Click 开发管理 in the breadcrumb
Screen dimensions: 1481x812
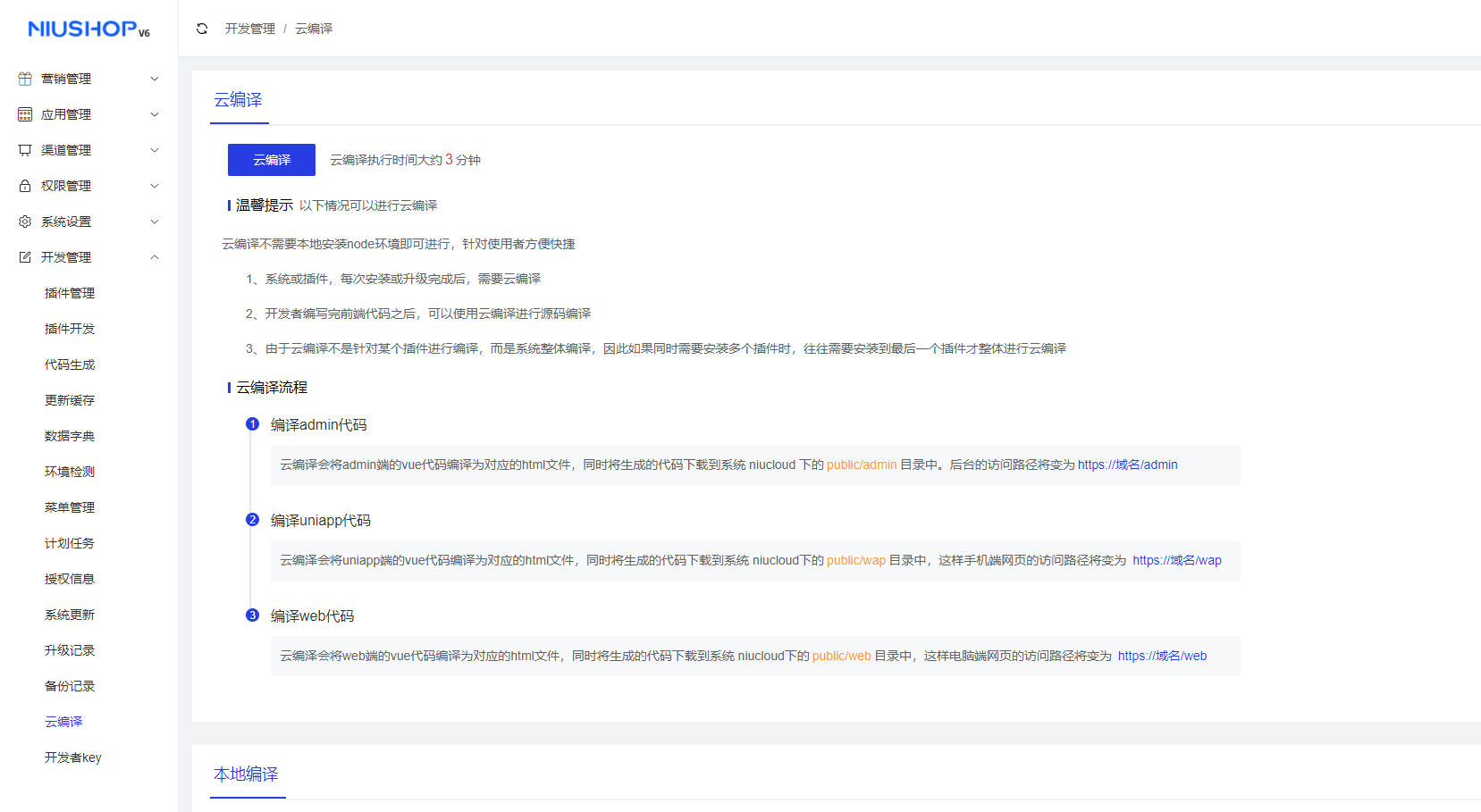pos(250,29)
